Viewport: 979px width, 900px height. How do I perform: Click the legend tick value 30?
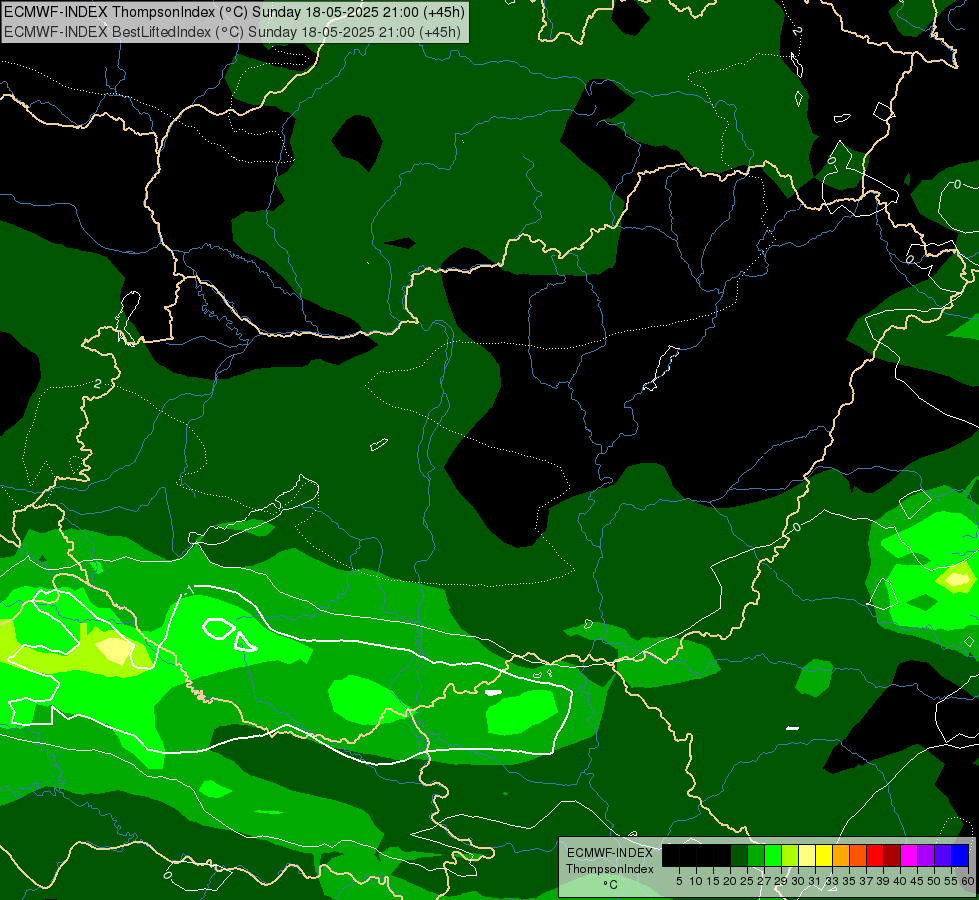point(798,881)
